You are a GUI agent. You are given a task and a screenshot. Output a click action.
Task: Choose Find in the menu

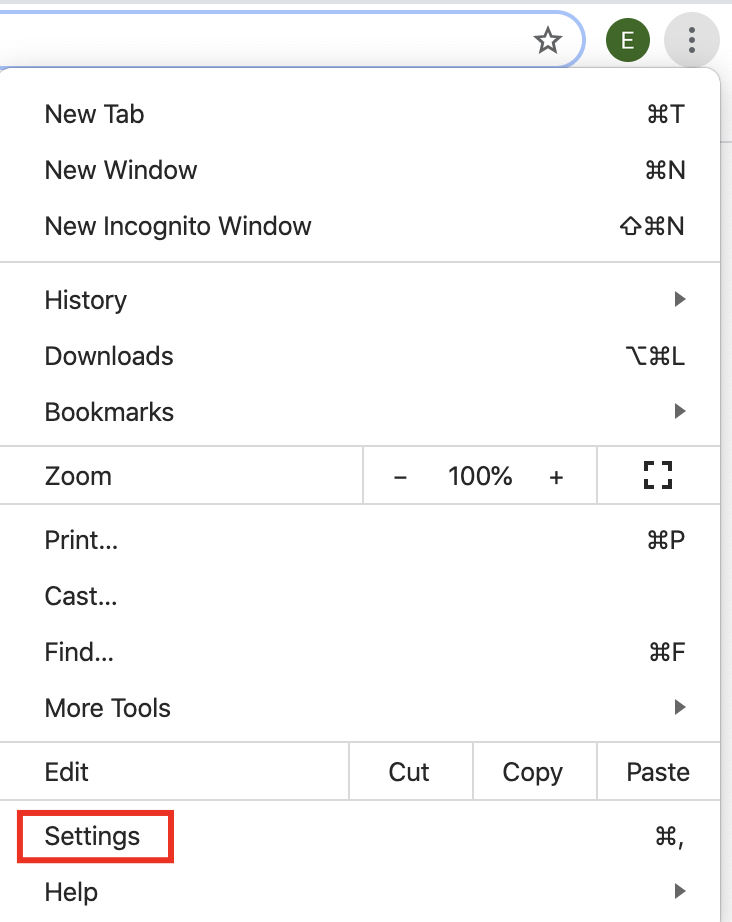pos(79,652)
